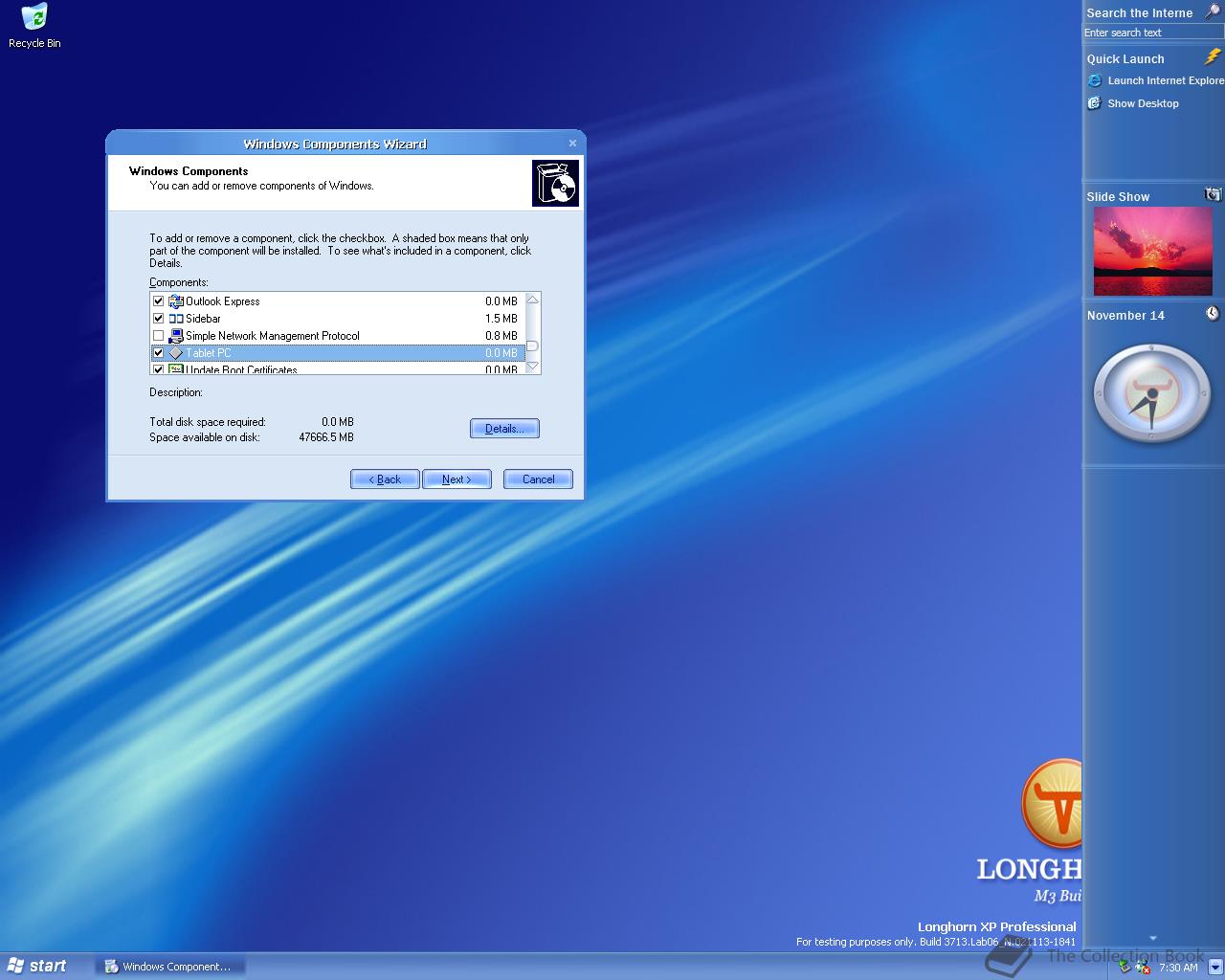Click the Launch Internet Explorer link

click(x=1166, y=80)
